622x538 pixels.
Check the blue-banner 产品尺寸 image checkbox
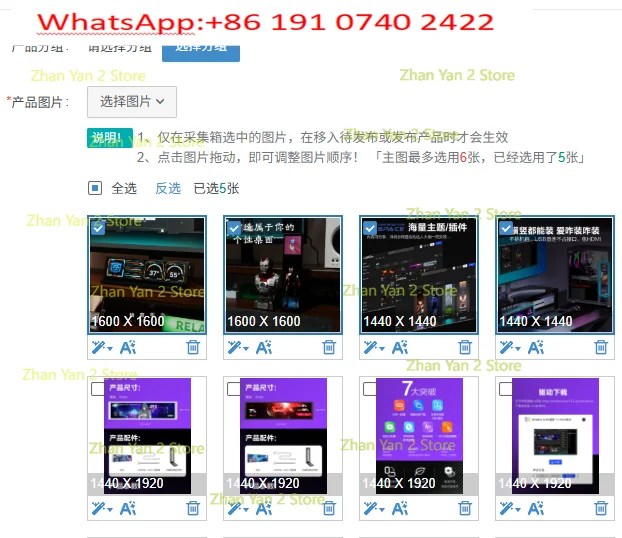(98, 389)
